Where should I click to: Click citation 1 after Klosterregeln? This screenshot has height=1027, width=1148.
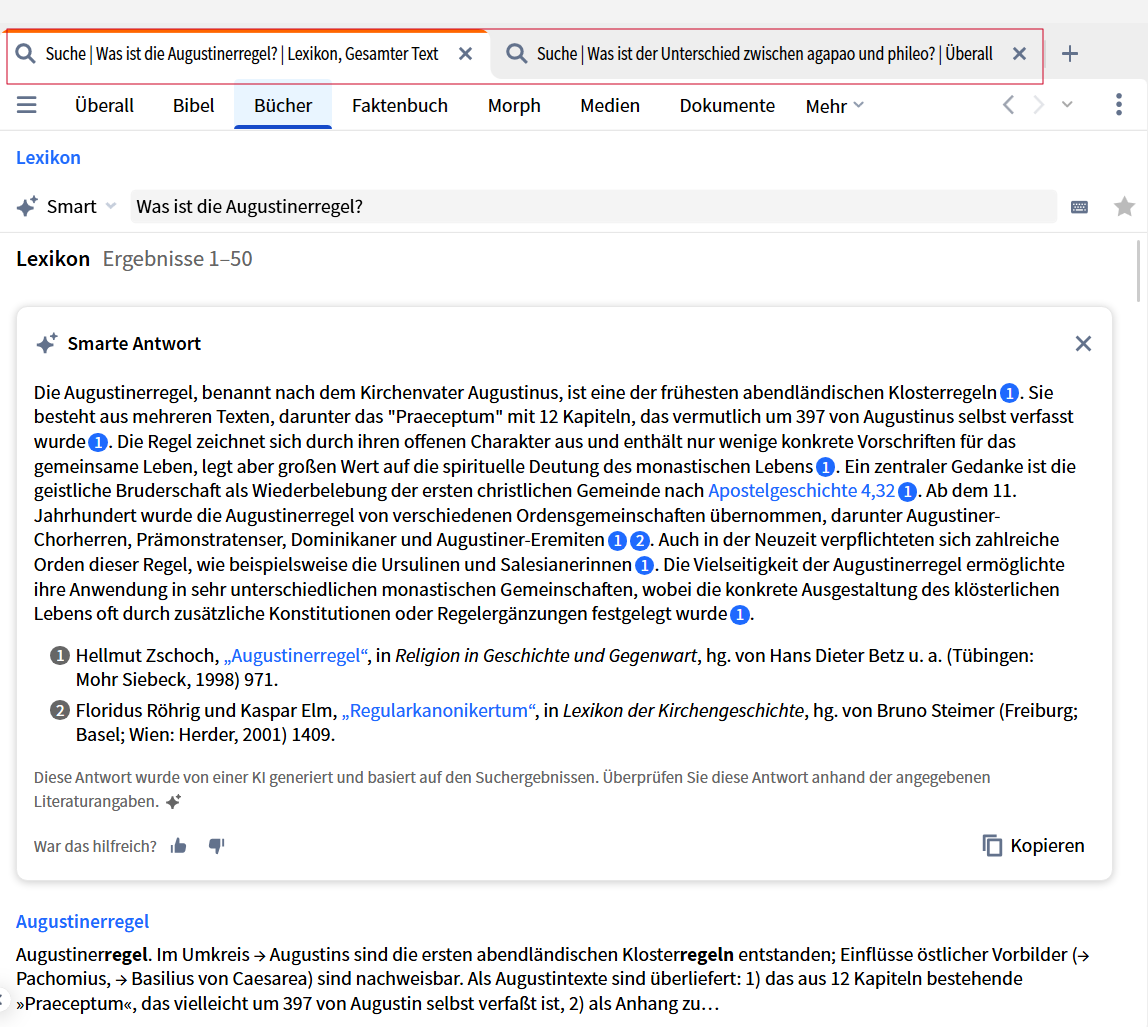(x=1009, y=393)
